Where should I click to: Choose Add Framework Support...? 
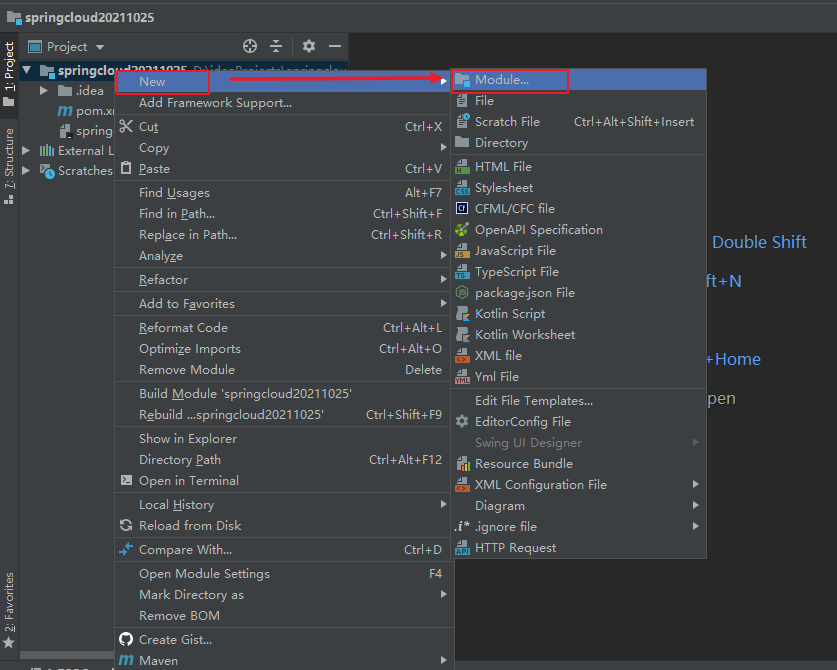click(x=283, y=103)
